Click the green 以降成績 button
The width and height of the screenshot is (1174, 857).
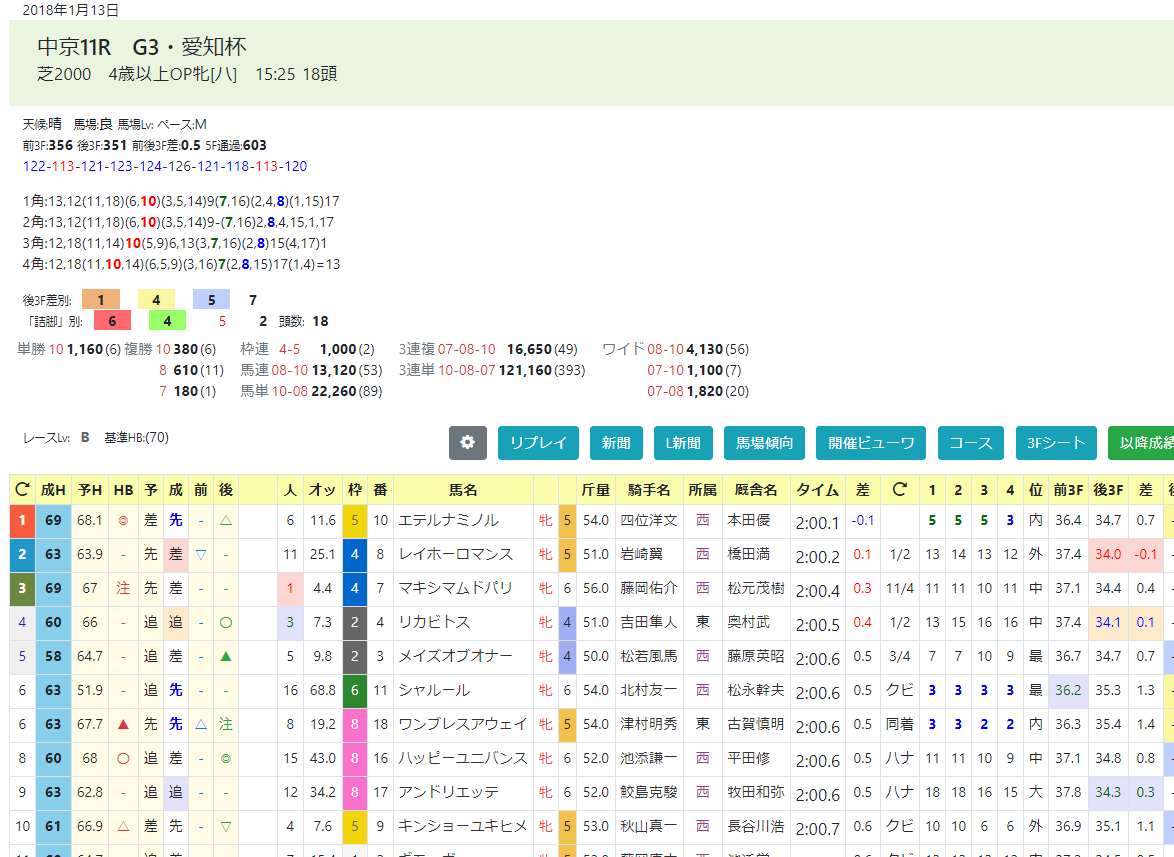coord(1141,443)
